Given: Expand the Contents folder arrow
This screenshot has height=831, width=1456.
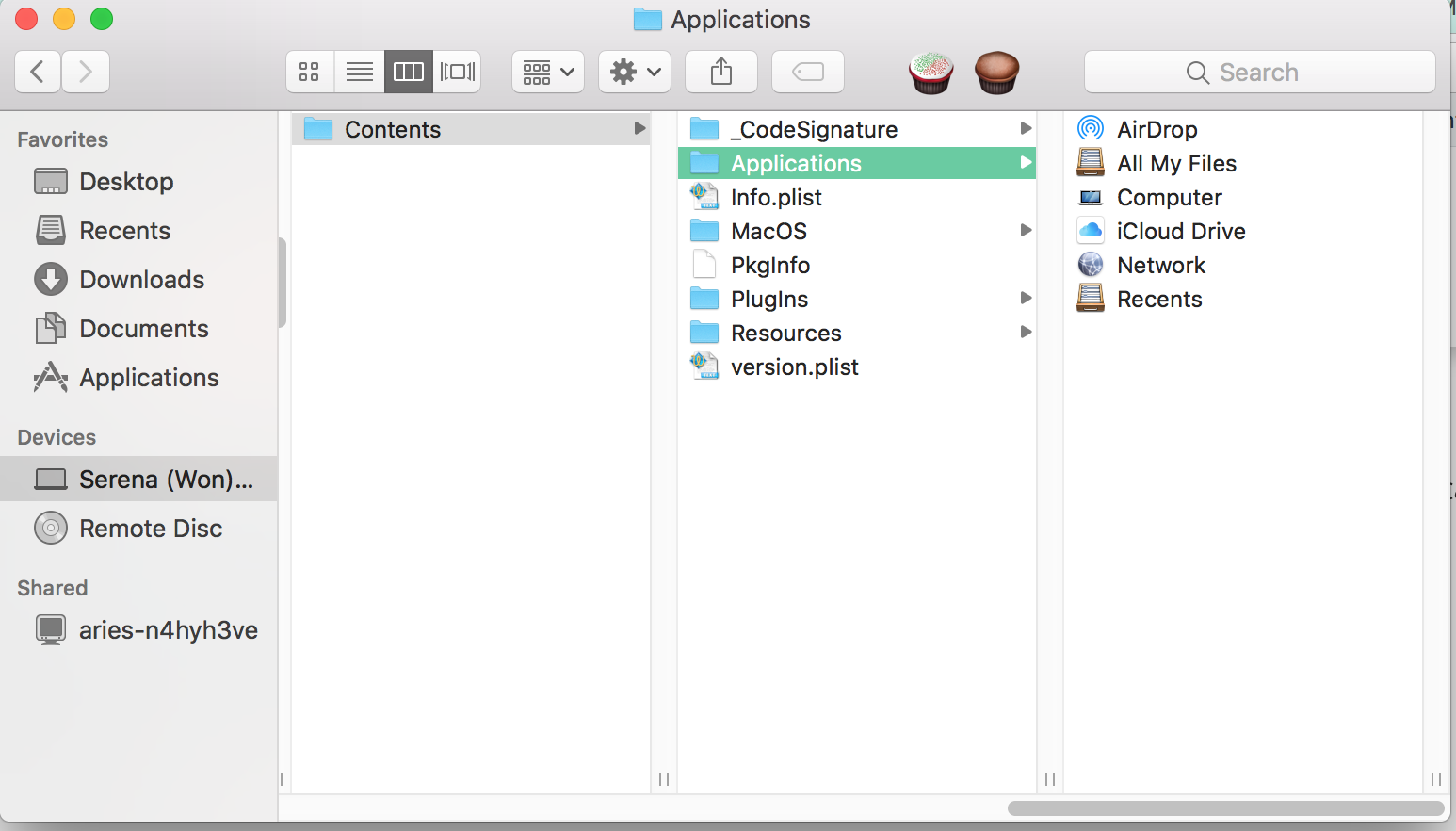Looking at the screenshot, I should 639,128.
